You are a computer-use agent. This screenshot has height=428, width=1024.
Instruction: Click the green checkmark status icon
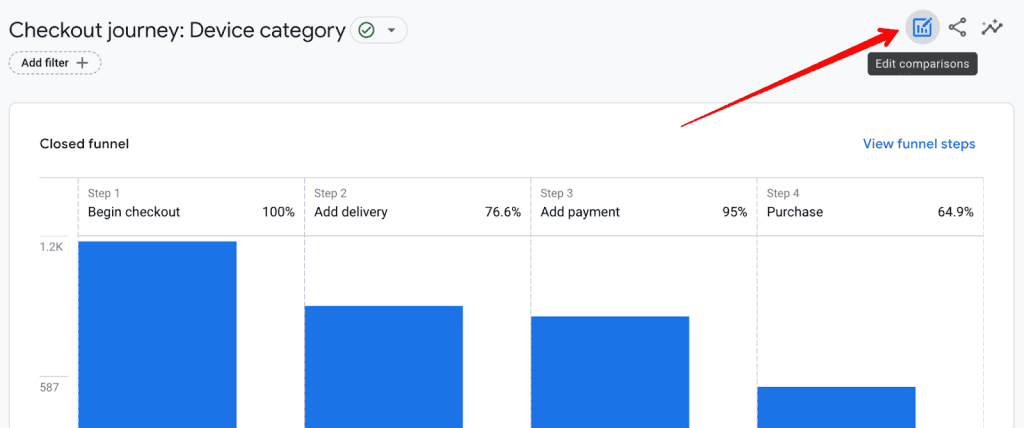[366, 31]
